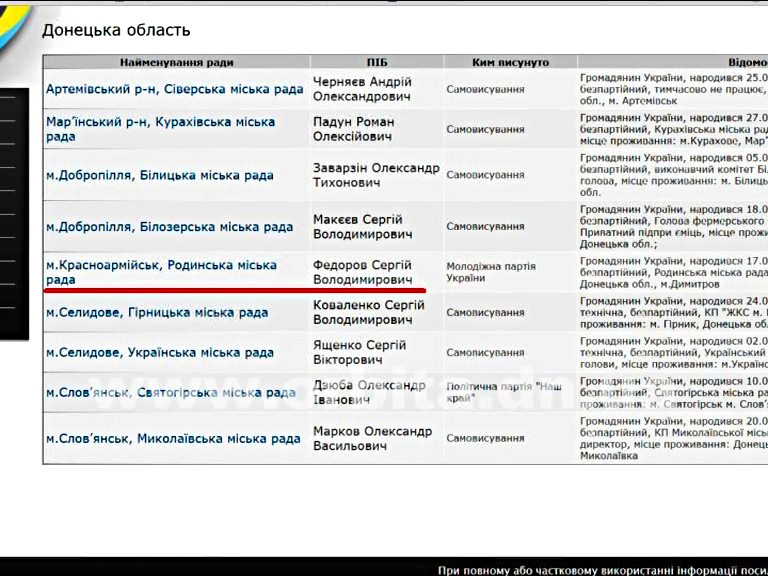Open м.Селидове, Українська міська рада link

[x=159, y=352]
